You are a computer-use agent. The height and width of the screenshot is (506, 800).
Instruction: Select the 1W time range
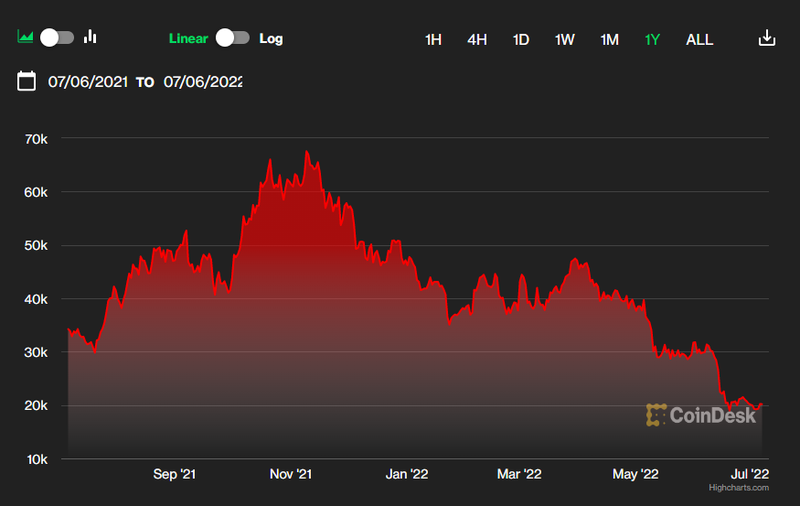(x=565, y=40)
